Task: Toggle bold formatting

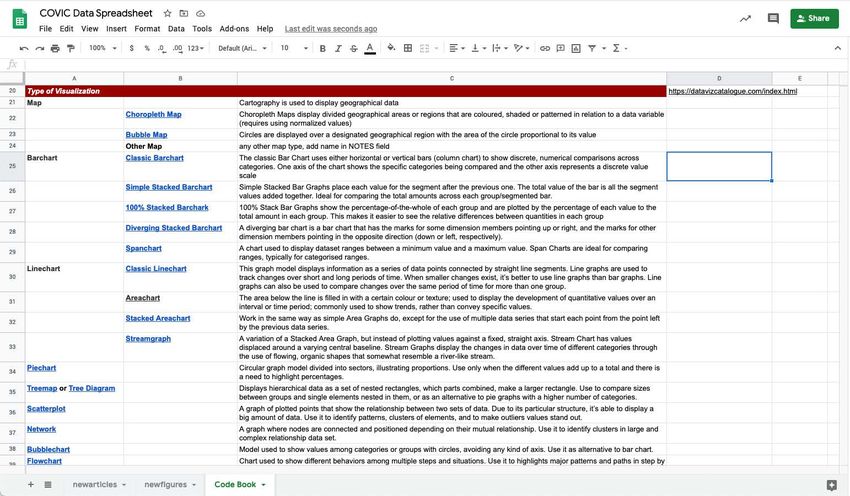Action: (323, 48)
